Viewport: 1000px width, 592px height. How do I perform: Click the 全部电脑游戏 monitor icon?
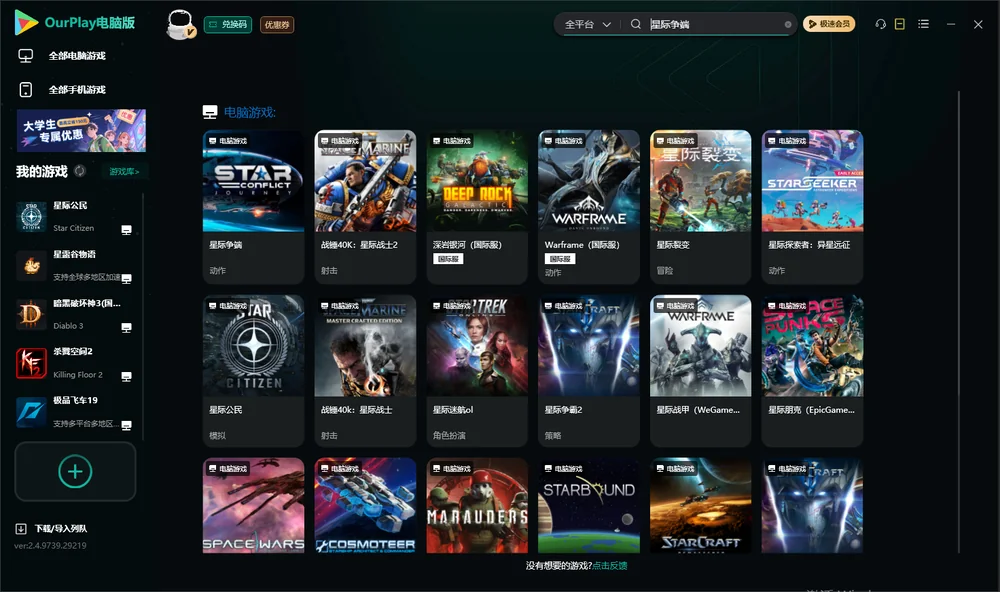tap(26, 56)
